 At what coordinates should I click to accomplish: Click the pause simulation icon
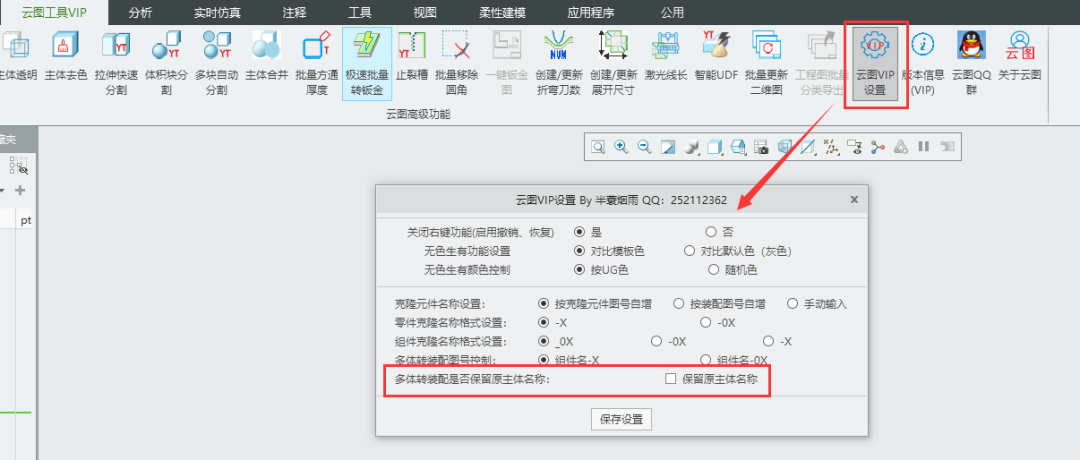tap(924, 147)
